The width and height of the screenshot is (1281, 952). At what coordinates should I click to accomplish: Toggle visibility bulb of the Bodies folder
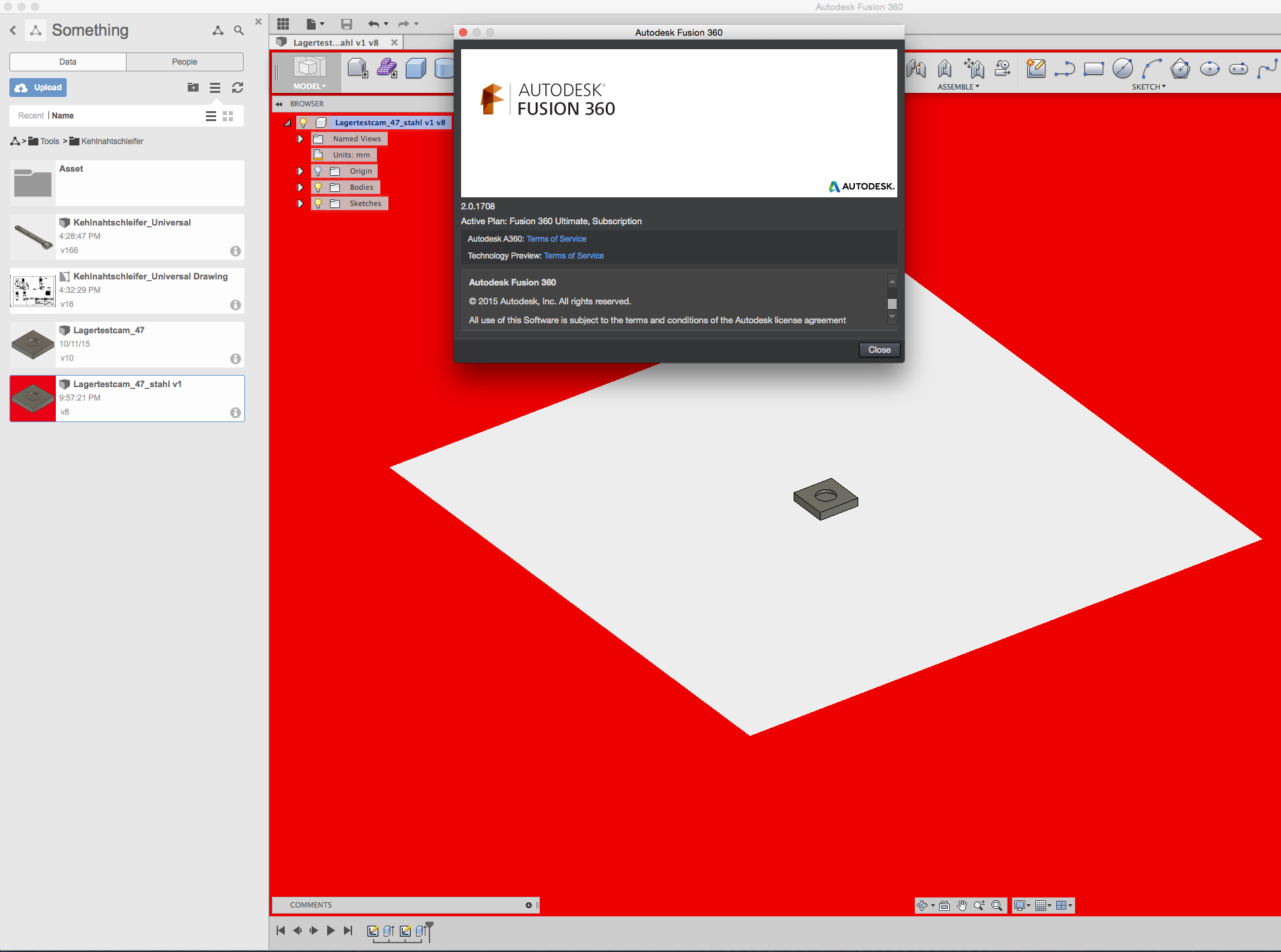coord(318,187)
